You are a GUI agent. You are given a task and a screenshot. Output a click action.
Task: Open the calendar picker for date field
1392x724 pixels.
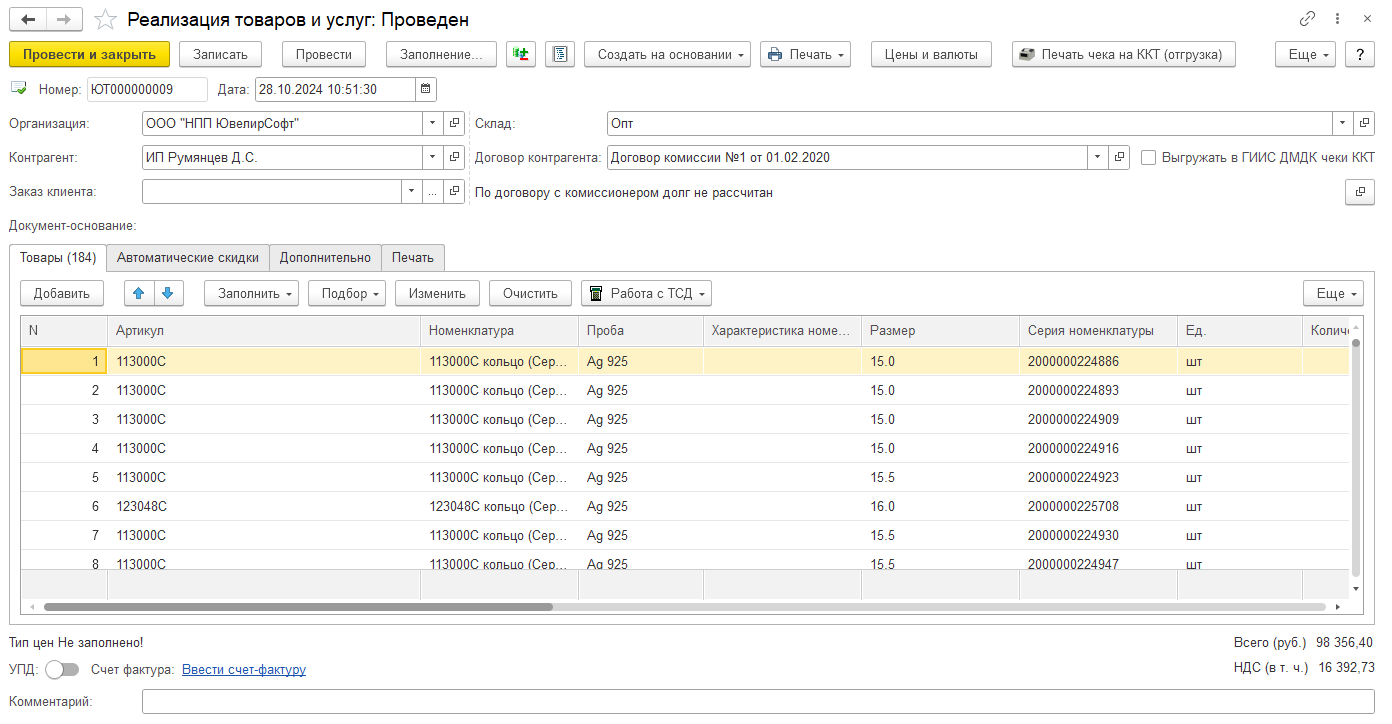[425, 89]
